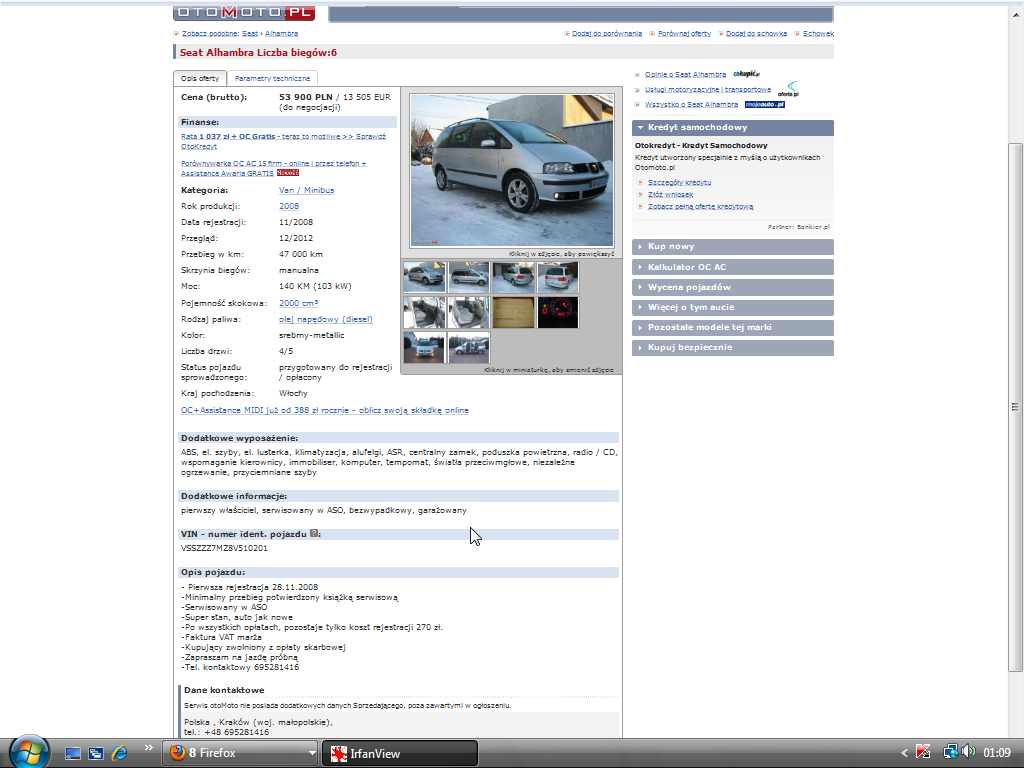Click Porównaj oferty link
The width and height of the screenshot is (1024, 768).
pos(684,33)
